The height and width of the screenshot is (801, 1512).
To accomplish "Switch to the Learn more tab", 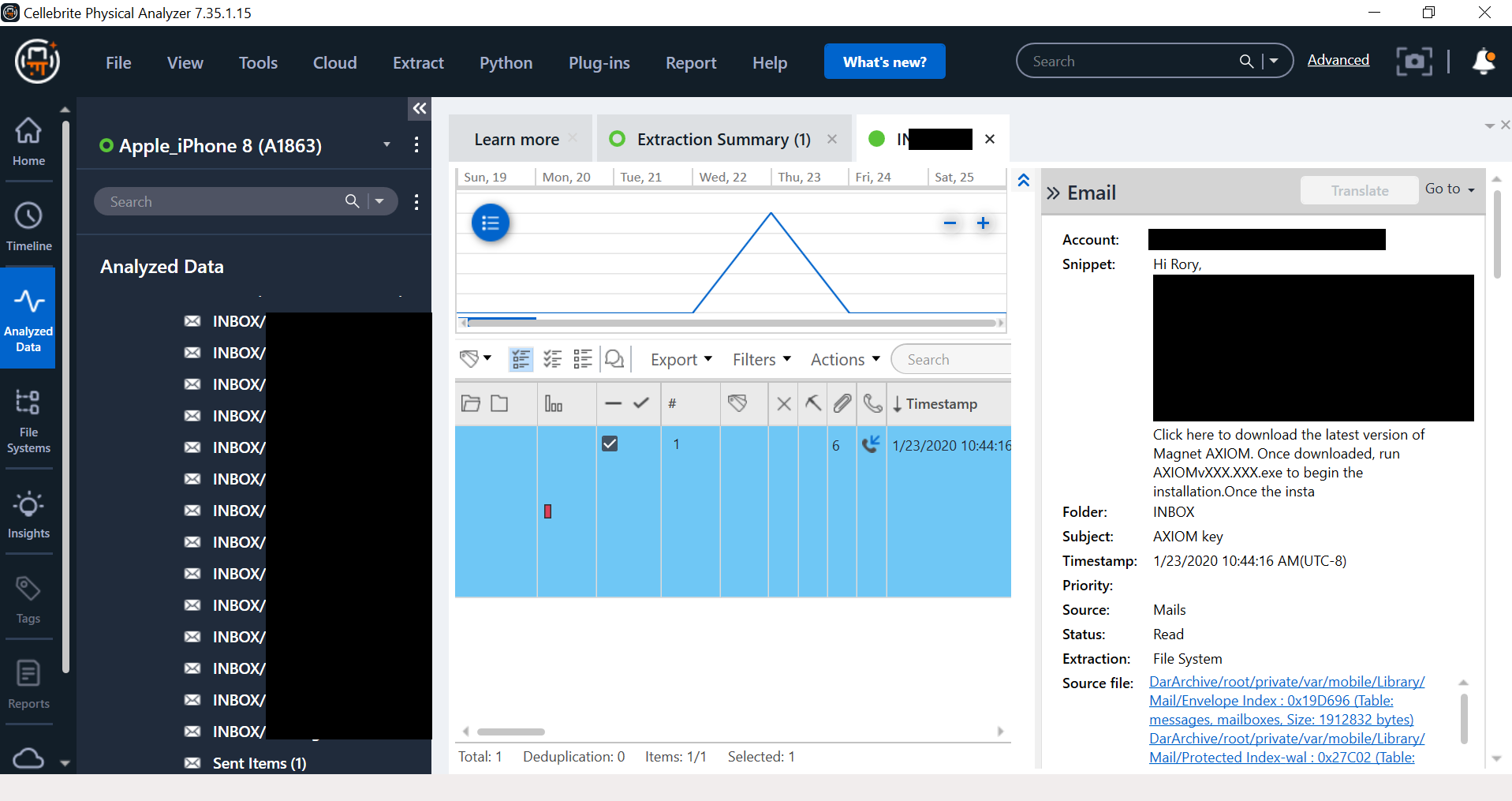I will point(517,139).
